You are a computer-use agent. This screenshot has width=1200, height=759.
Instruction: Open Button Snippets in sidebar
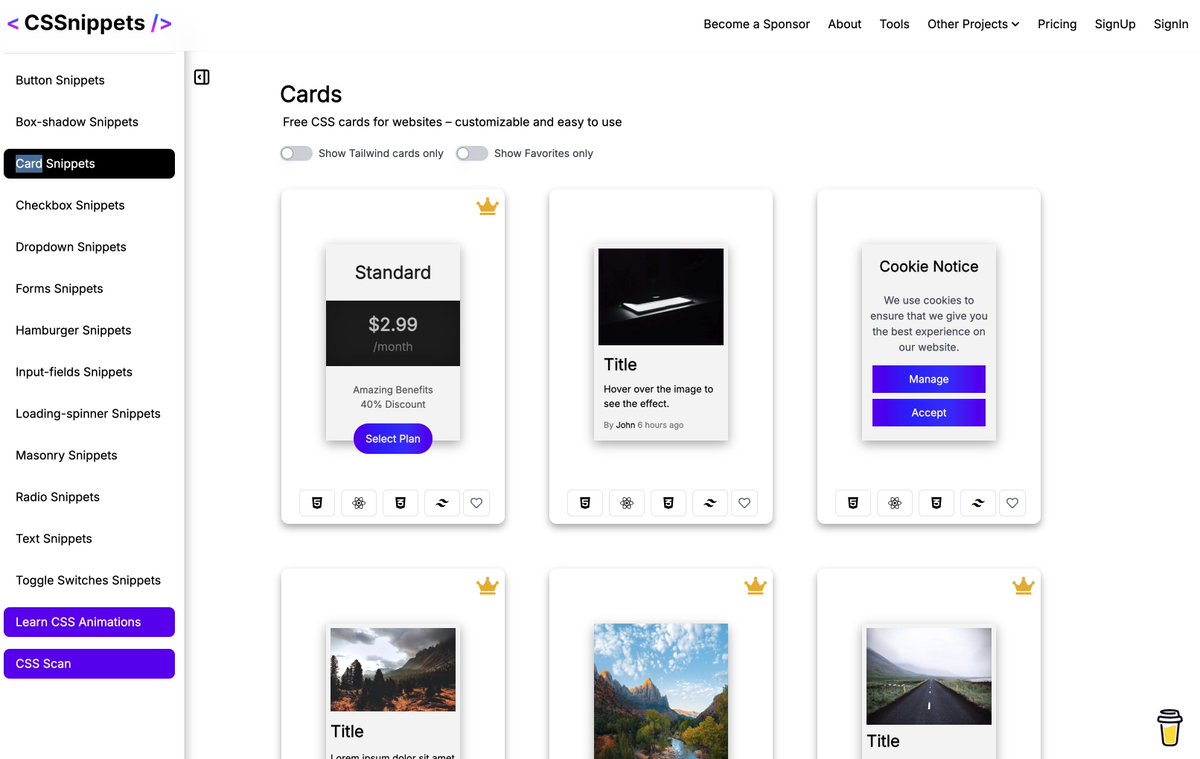point(89,80)
